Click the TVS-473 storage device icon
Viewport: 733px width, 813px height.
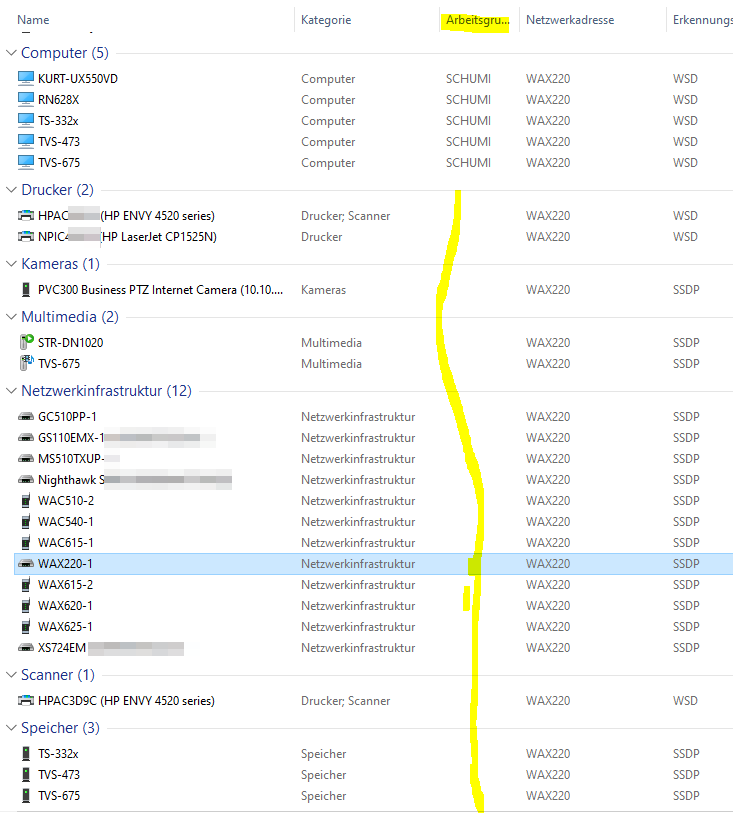tap(26, 775)
